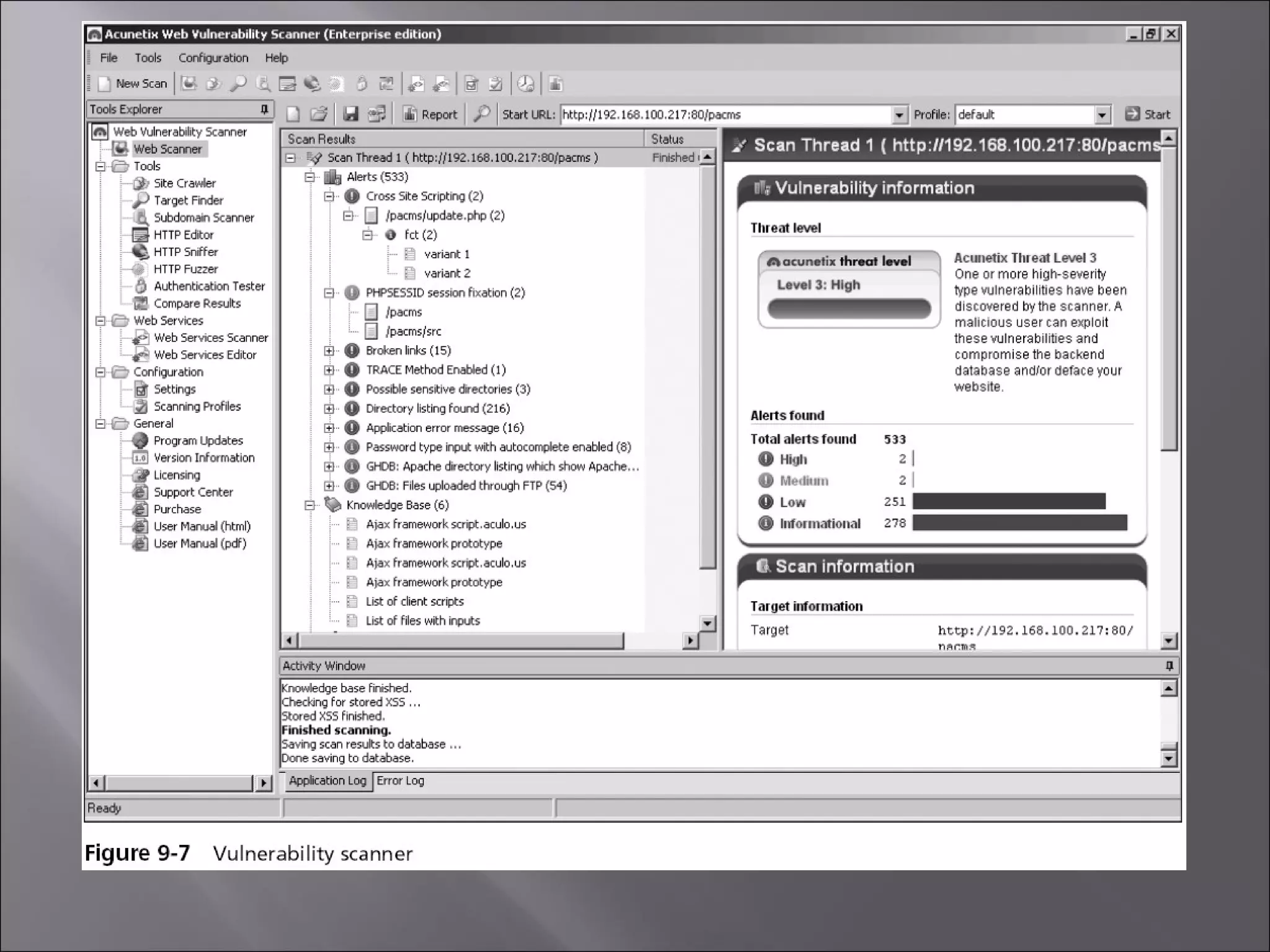Click the Scan Results horizontal scrollbar
1270x952 pixels.
click(460, 641)
